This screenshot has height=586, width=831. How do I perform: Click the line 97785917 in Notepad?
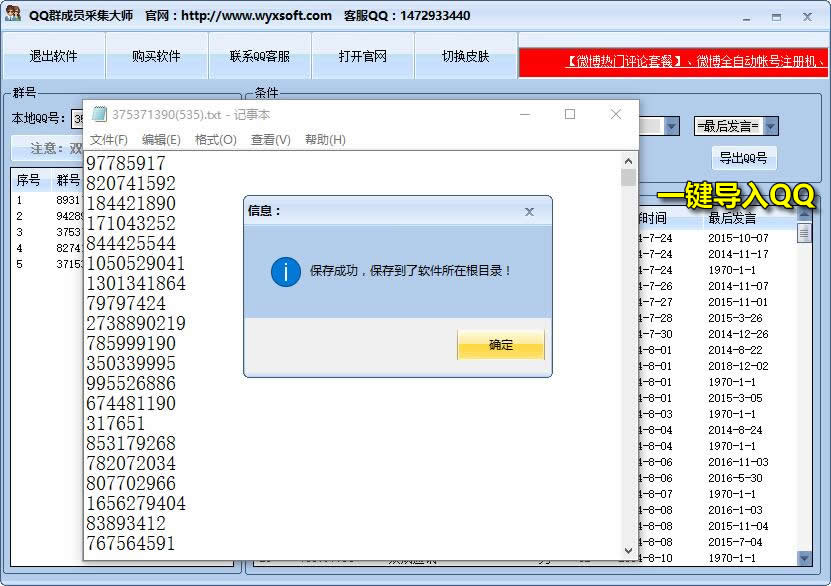point(126,163)
